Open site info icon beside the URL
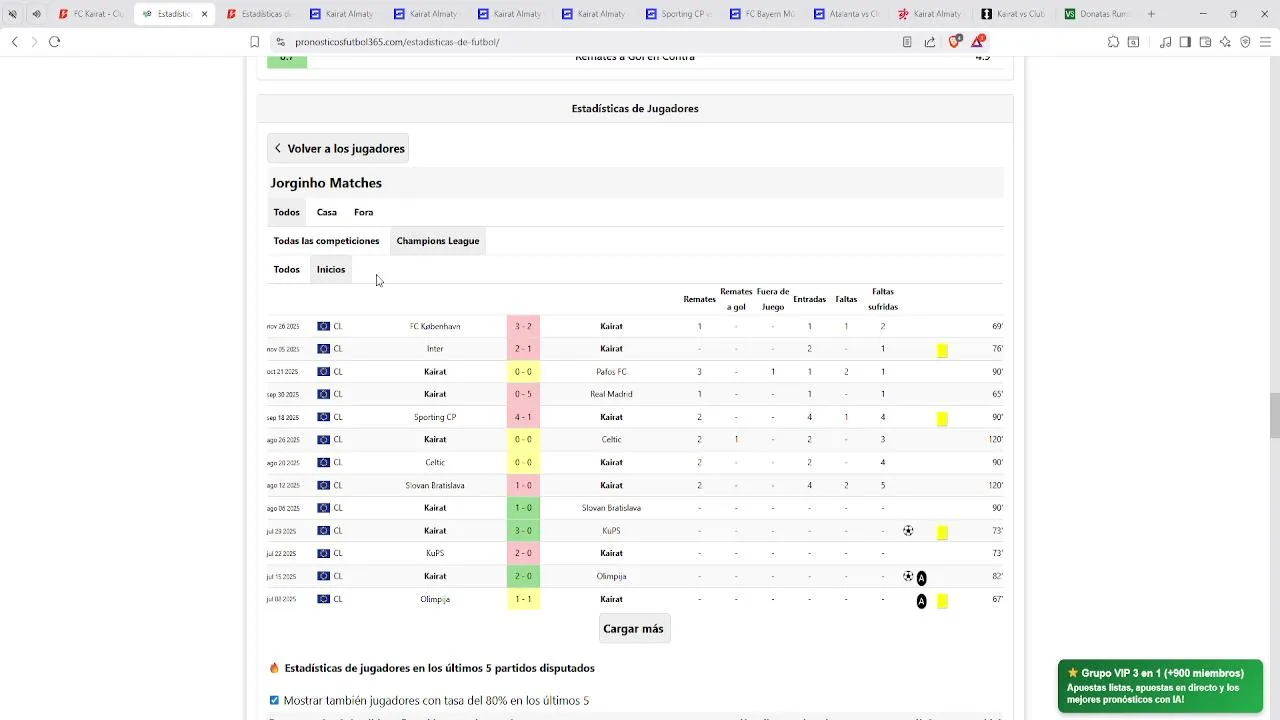 pyautogui.click(x=280, y=42)
